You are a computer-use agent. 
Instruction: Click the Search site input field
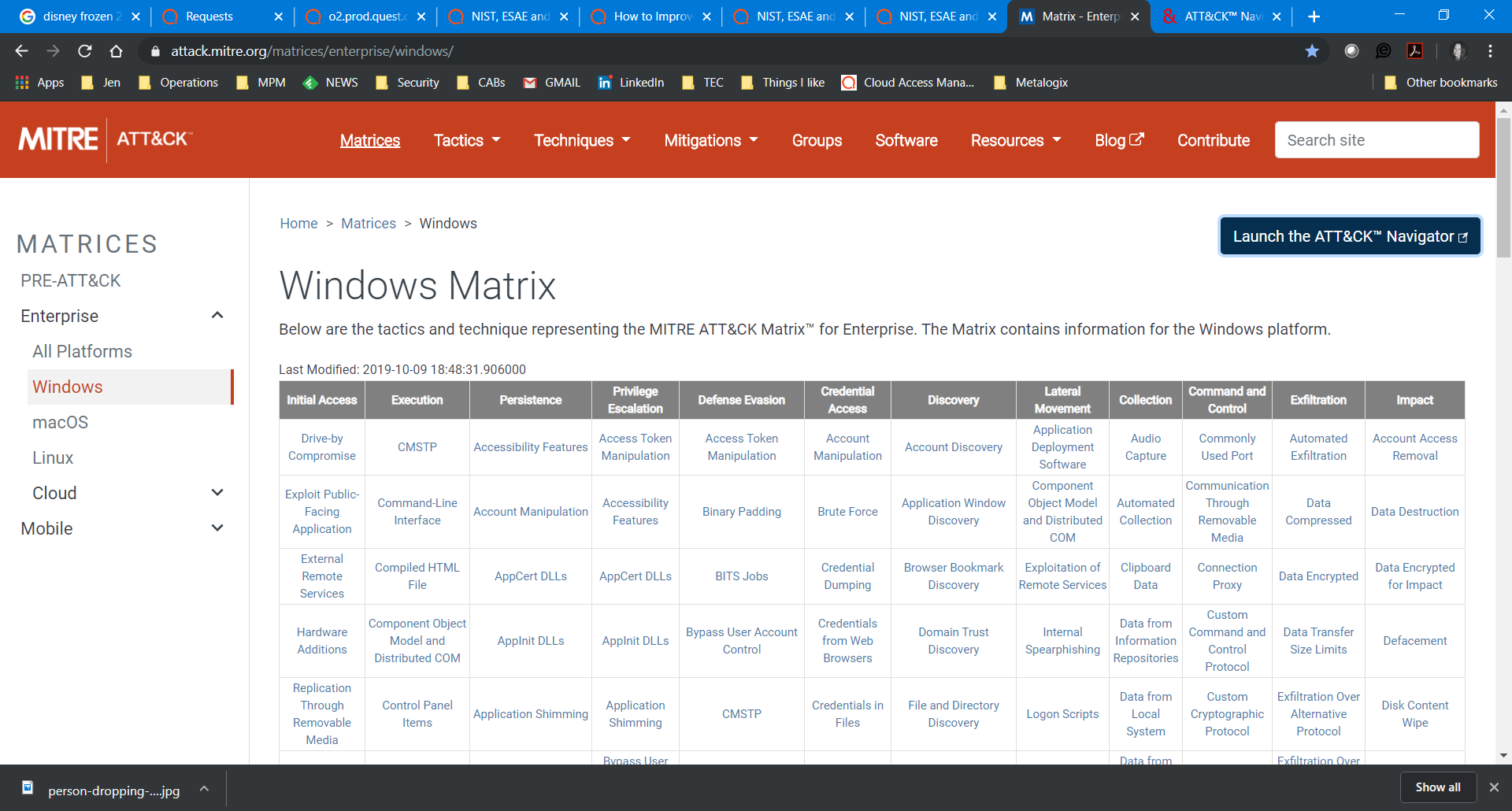tap(1377, 140)
